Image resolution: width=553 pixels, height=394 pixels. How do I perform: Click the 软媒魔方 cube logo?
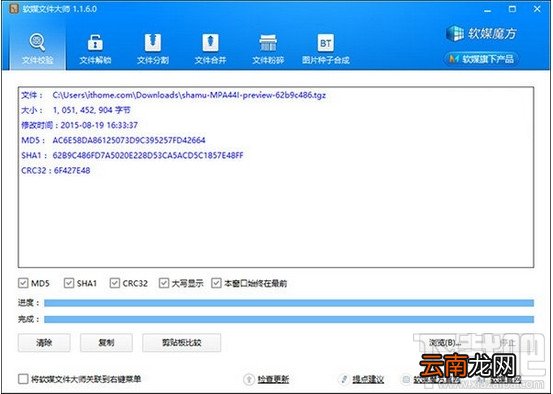click(x=481, y=34)
